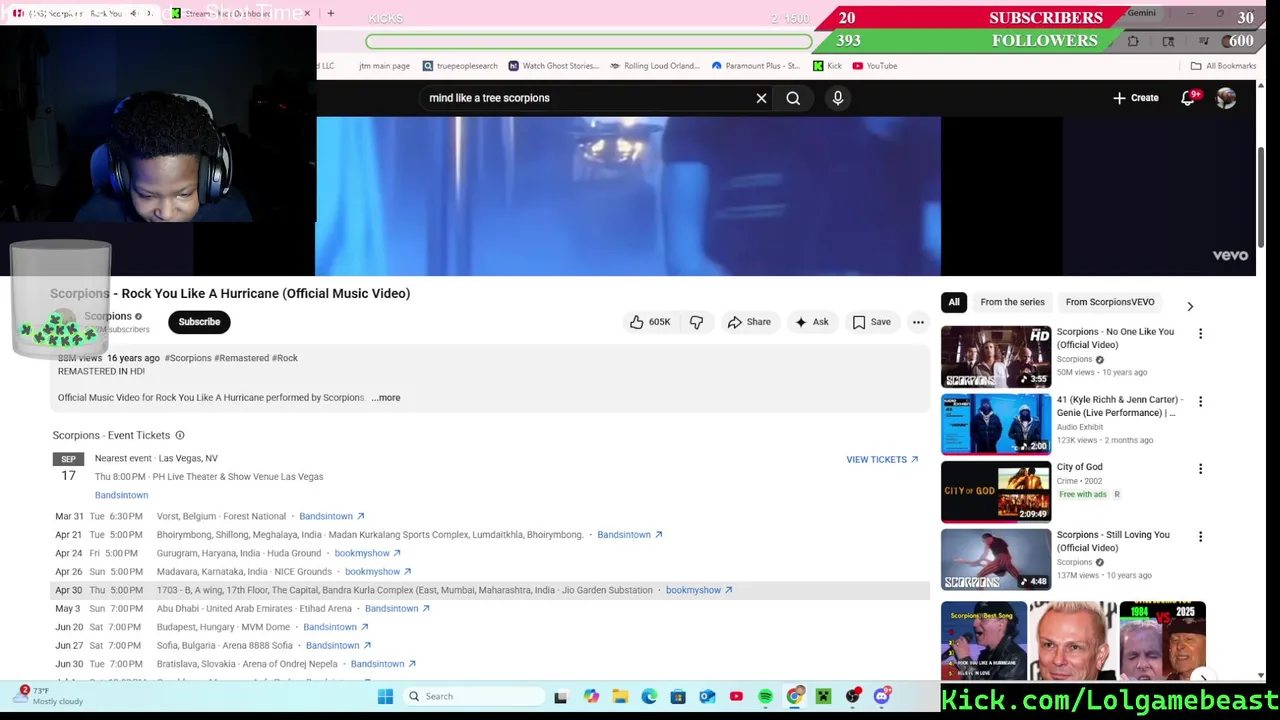Select the From ScorpionsVEVO chip
Viewport: 1280px width, 720px height.
(1110, 302)
